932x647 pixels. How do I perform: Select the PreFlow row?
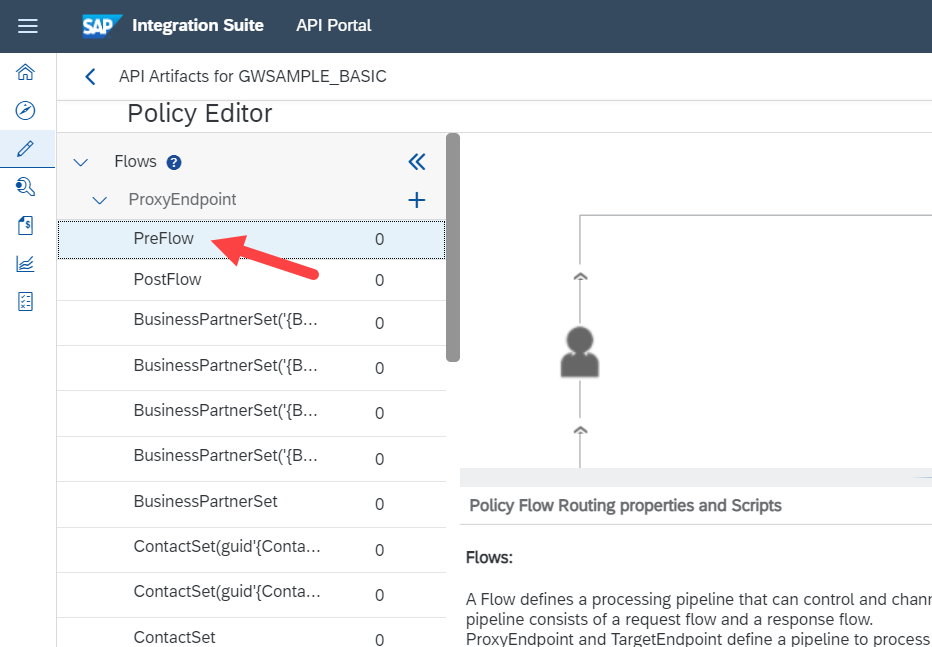[x=251, y=239]
